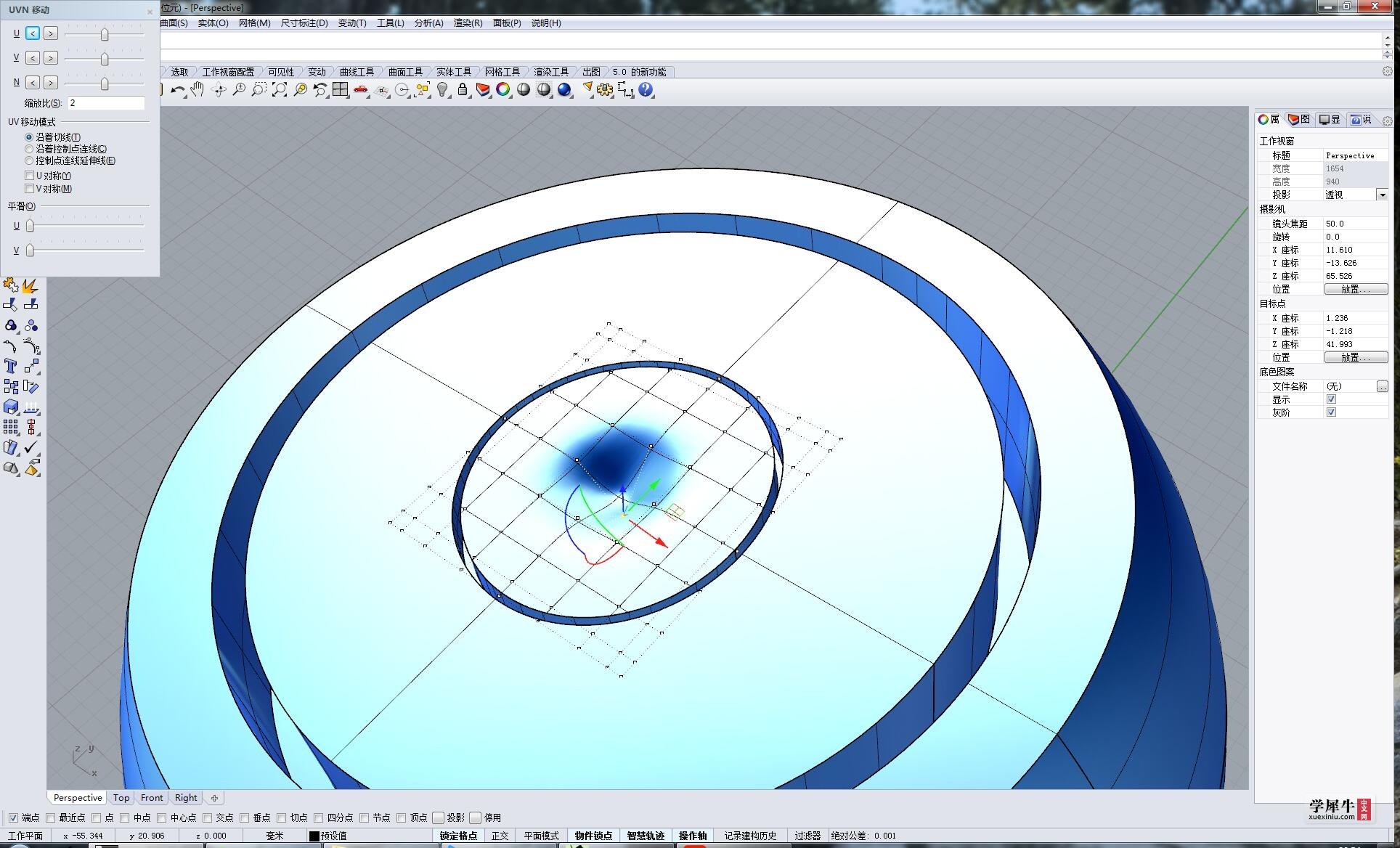Image resolution: width=1400 pixels, height=848 pixels.
Task: Add a new viewport tab
Action: click(x=214, y=798)
